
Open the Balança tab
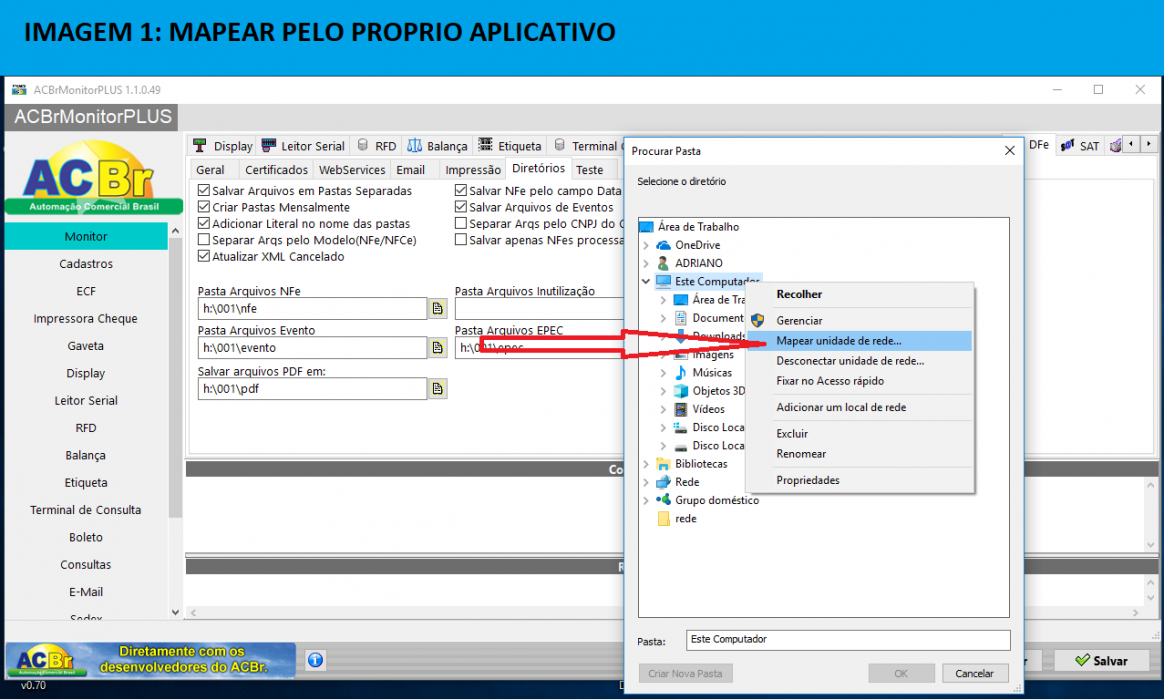438,145
